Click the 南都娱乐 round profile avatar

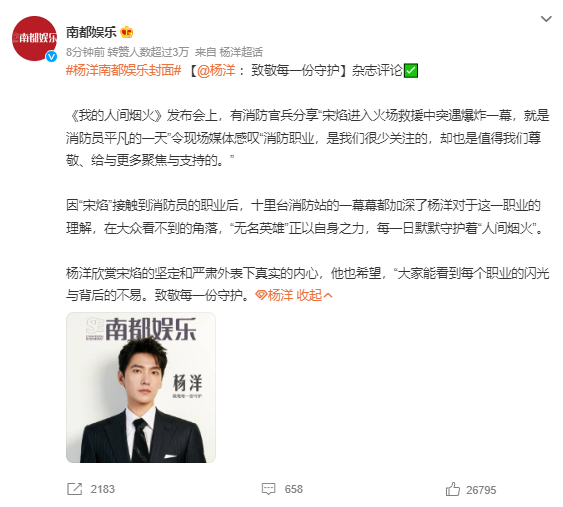(x=34, y=38)
